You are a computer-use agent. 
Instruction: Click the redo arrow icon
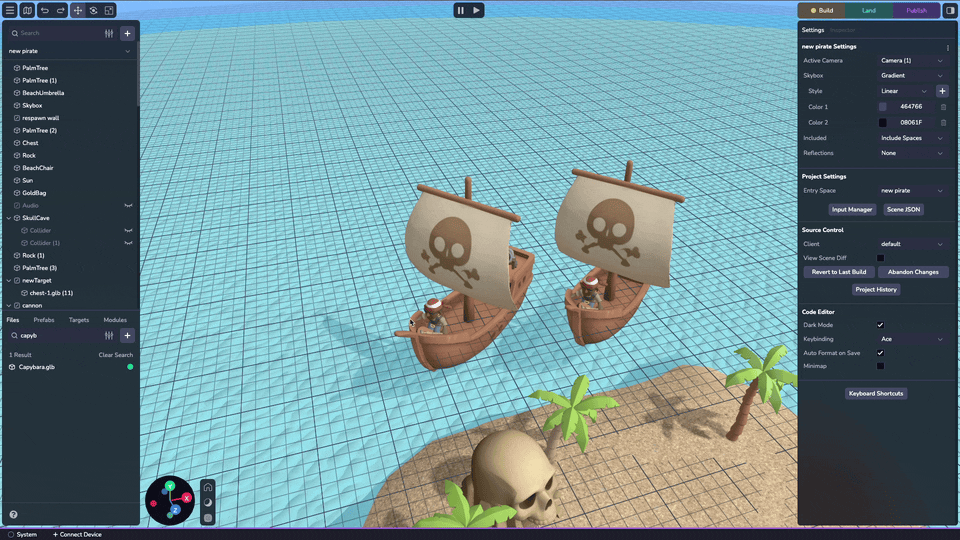tap(60, 10)
